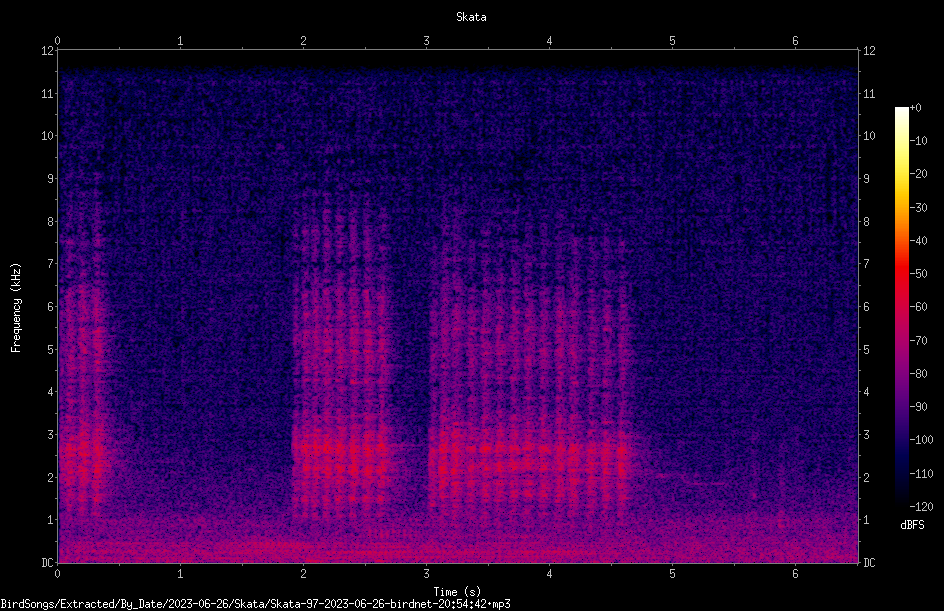Click the "9" tick on the right frequency axis

coord(866,179)
